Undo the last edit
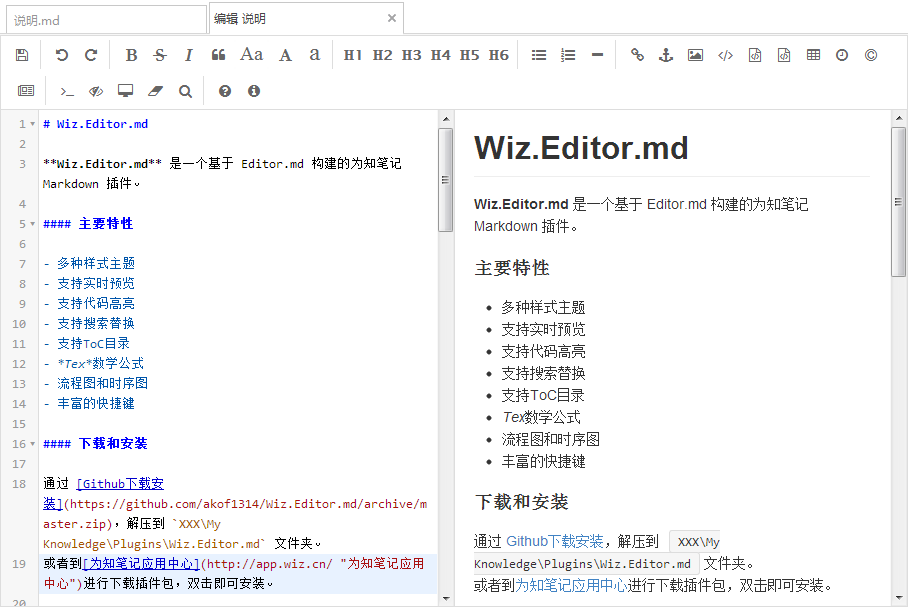Screen dimensions: 908x607 coord(61,55)
